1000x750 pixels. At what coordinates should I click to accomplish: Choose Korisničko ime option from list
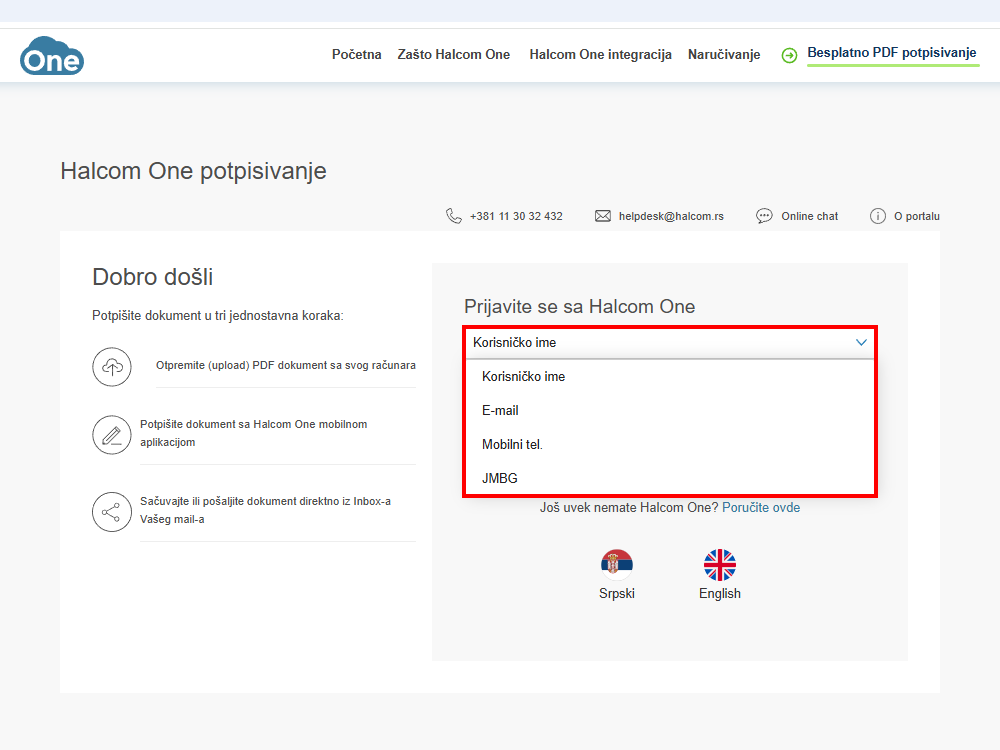pyautogui.click(x=670, y=377)
